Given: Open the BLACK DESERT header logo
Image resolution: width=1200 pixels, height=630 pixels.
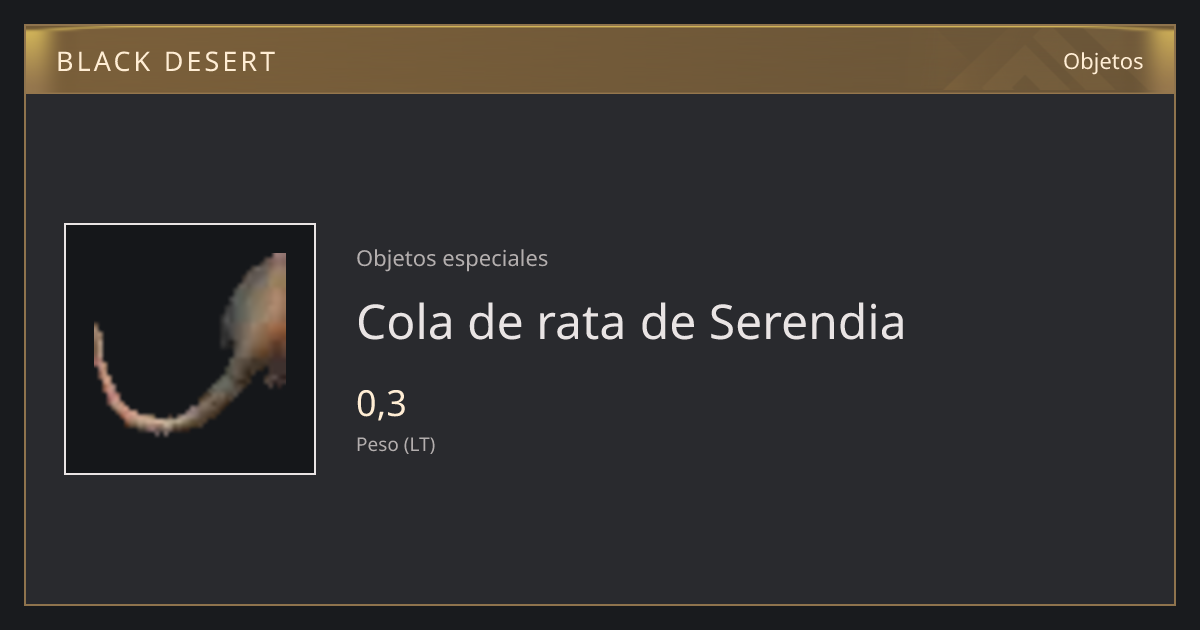Looking at the screenshot, I should point(166,62).
